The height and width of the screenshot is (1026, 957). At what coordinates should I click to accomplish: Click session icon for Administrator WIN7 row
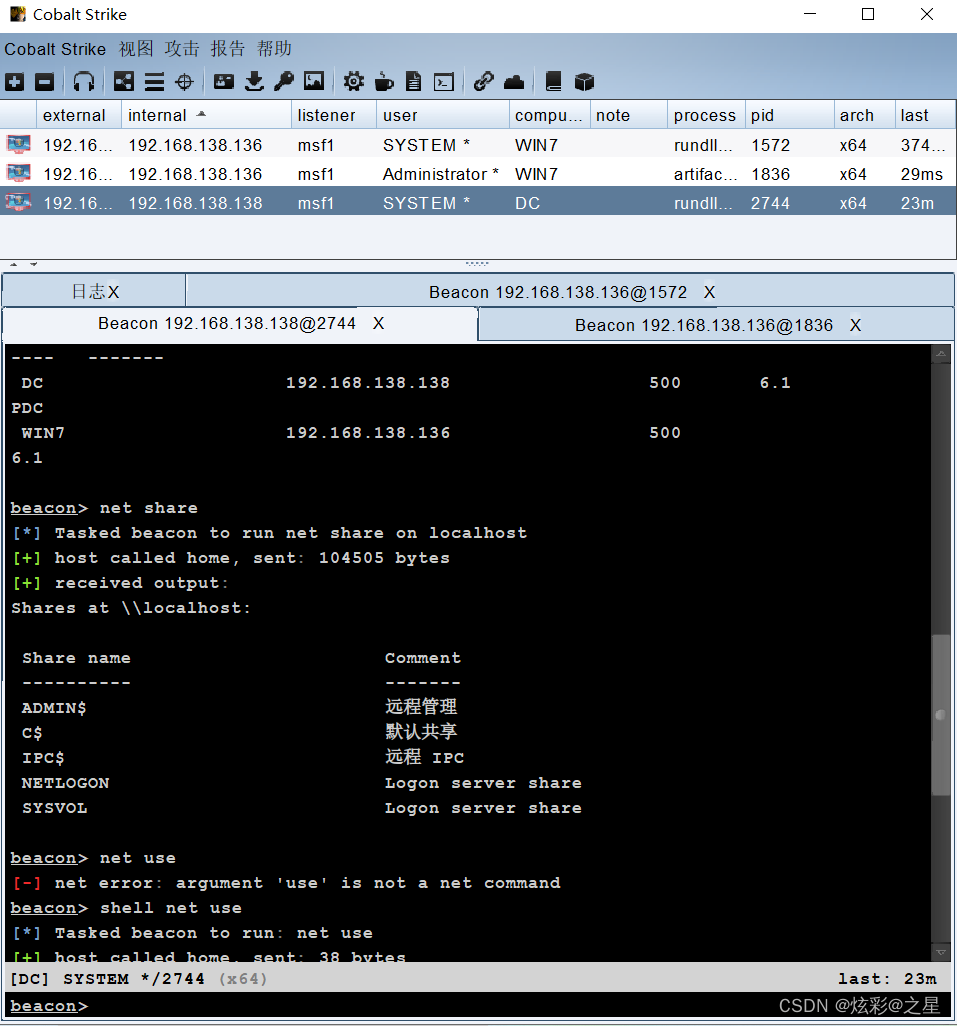click(x=18, y=173)
